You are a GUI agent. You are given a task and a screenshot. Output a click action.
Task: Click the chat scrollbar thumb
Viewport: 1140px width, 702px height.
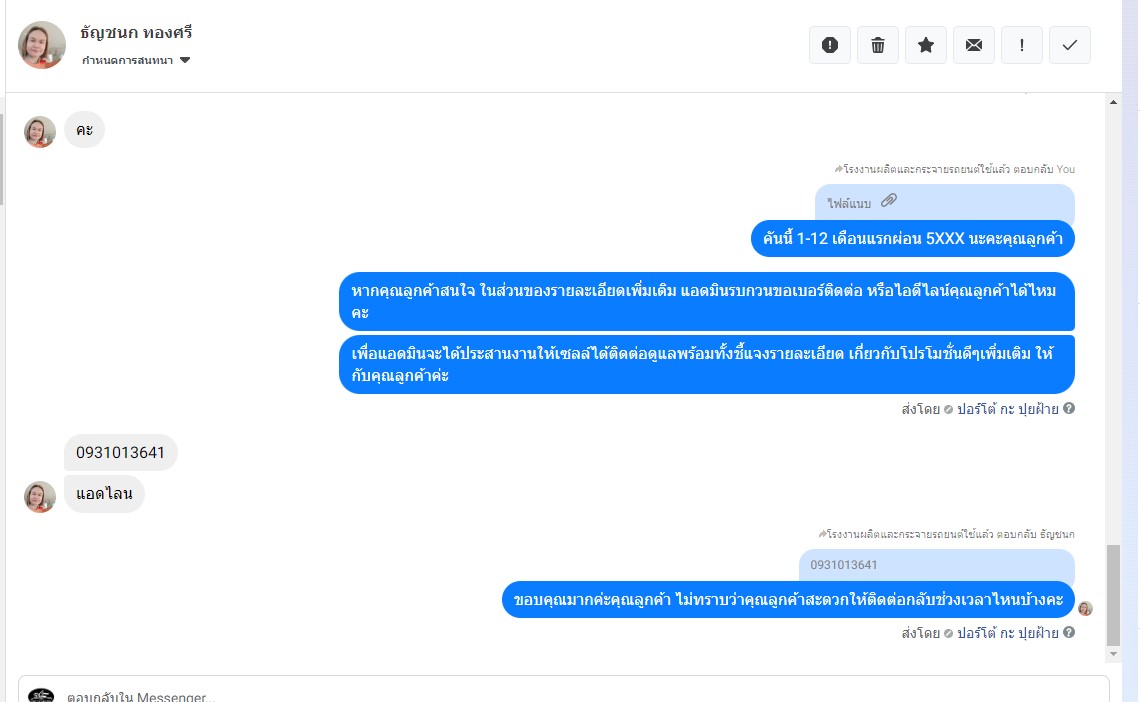[x=1113, y=595]
